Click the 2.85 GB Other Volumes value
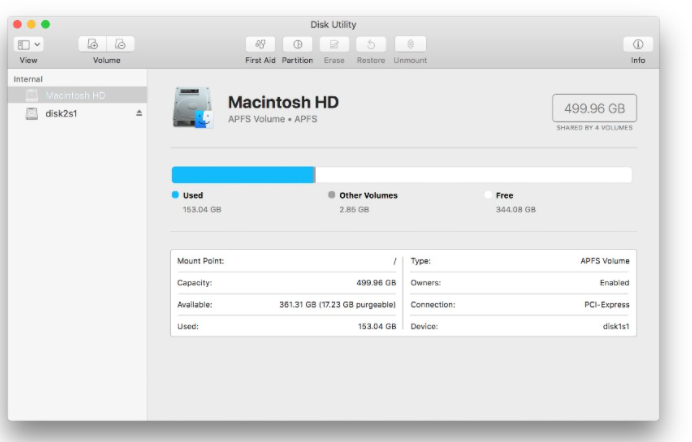 (354, 210)
